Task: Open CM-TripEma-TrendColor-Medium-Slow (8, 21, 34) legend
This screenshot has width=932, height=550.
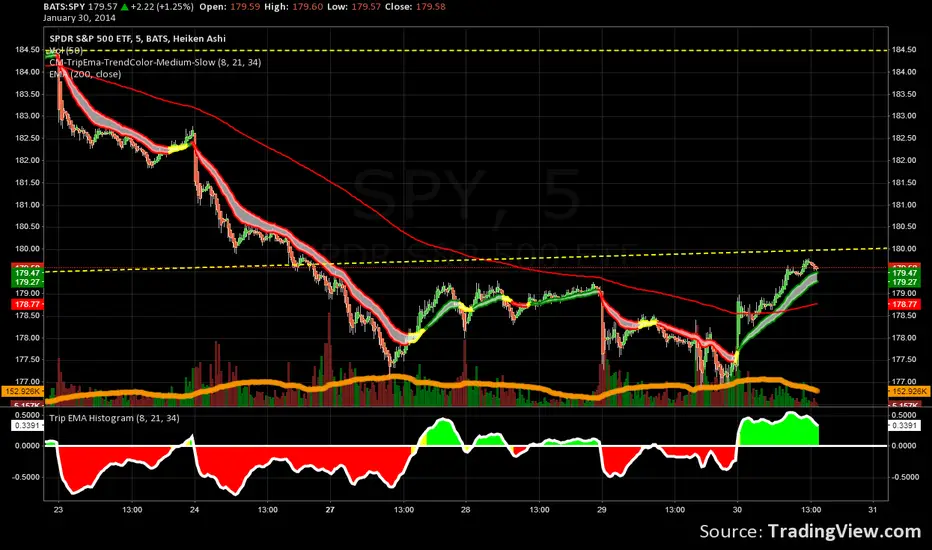Action: (x=155, y=62)
